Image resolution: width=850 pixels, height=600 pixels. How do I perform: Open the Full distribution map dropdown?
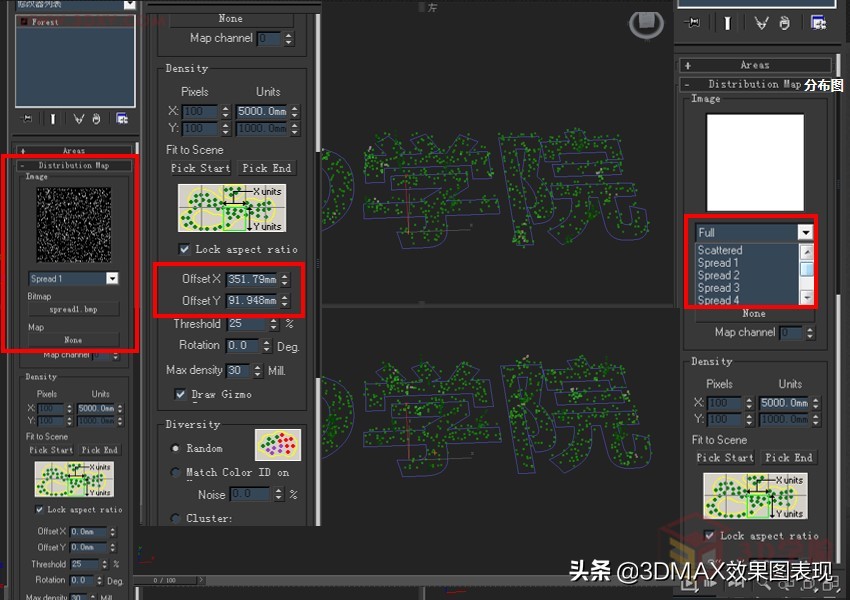click(805, 231)
